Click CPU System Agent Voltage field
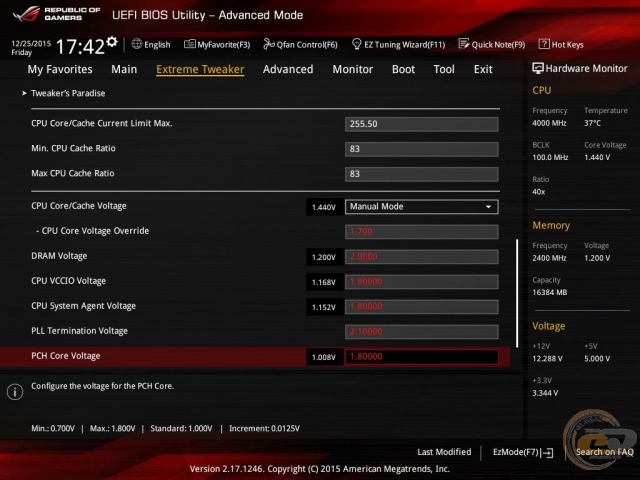Image resolution: width=640 pixels, height=480 pixels. pos(422,307)
